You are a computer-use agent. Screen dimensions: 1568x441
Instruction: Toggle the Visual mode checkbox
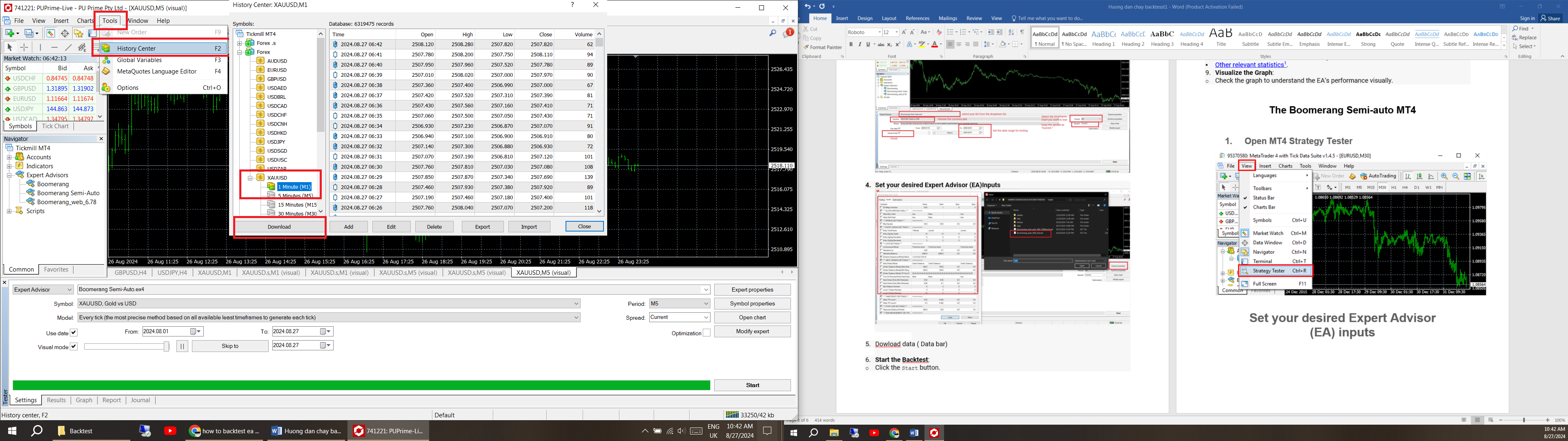pyautogui.click(x=73, y=347)
